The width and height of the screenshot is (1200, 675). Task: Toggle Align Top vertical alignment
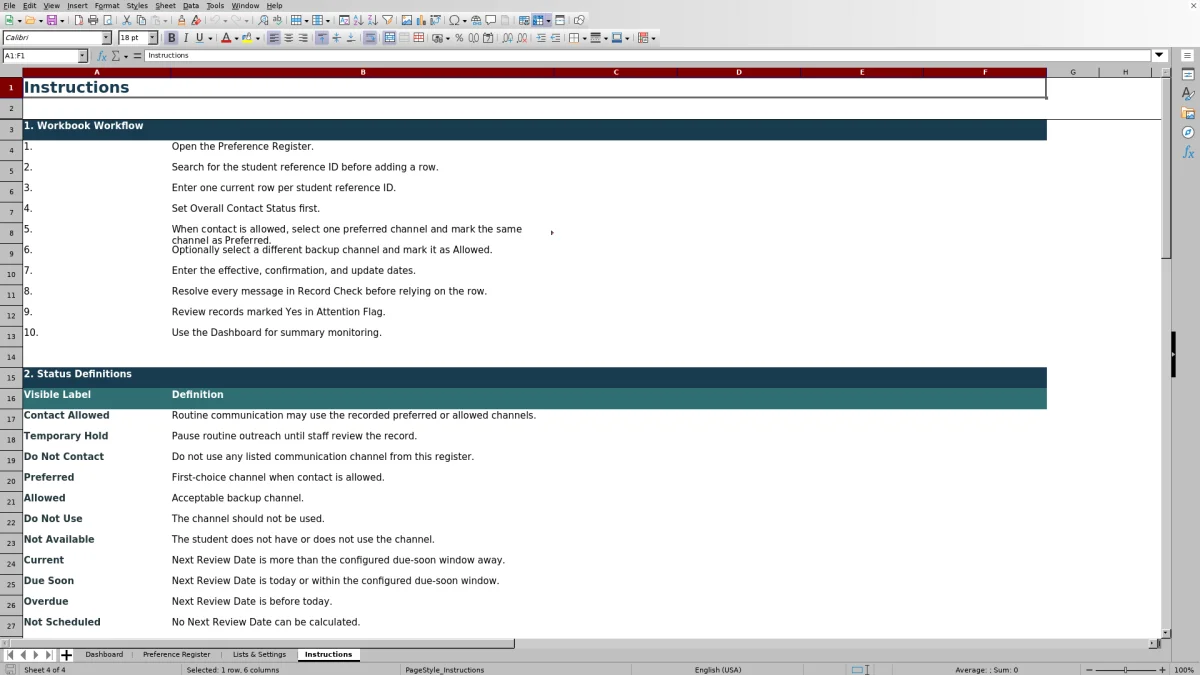[322, 38]
